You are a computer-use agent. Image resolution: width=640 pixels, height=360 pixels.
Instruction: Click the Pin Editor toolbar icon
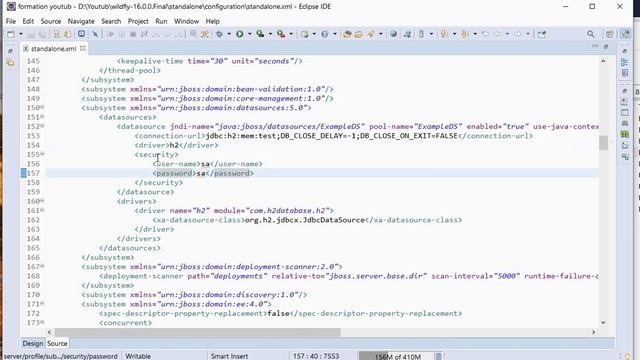pyautogui.click(x=542, y=34)
